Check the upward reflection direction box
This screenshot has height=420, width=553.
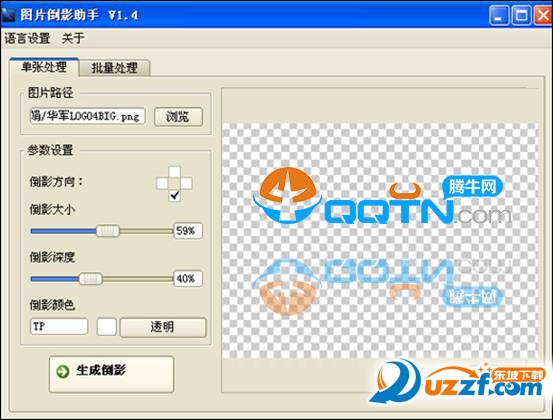click(174, 172)
